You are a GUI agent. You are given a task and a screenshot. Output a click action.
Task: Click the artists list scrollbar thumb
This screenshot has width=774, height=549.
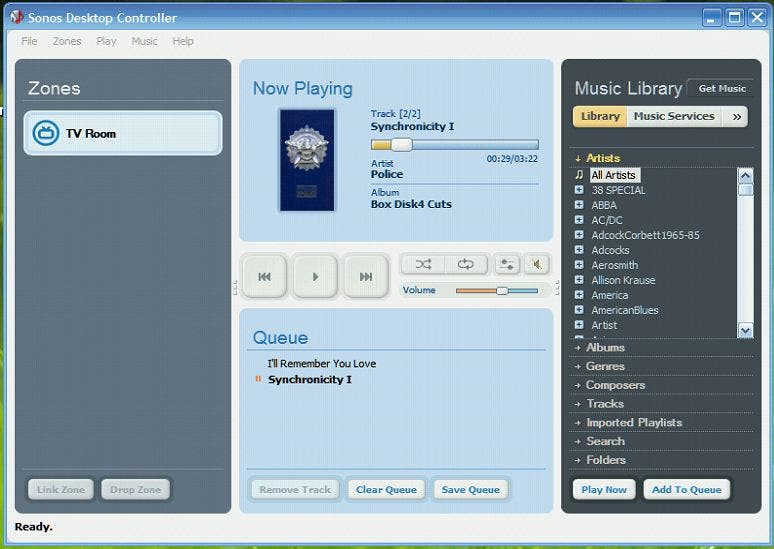coord(745,190)
